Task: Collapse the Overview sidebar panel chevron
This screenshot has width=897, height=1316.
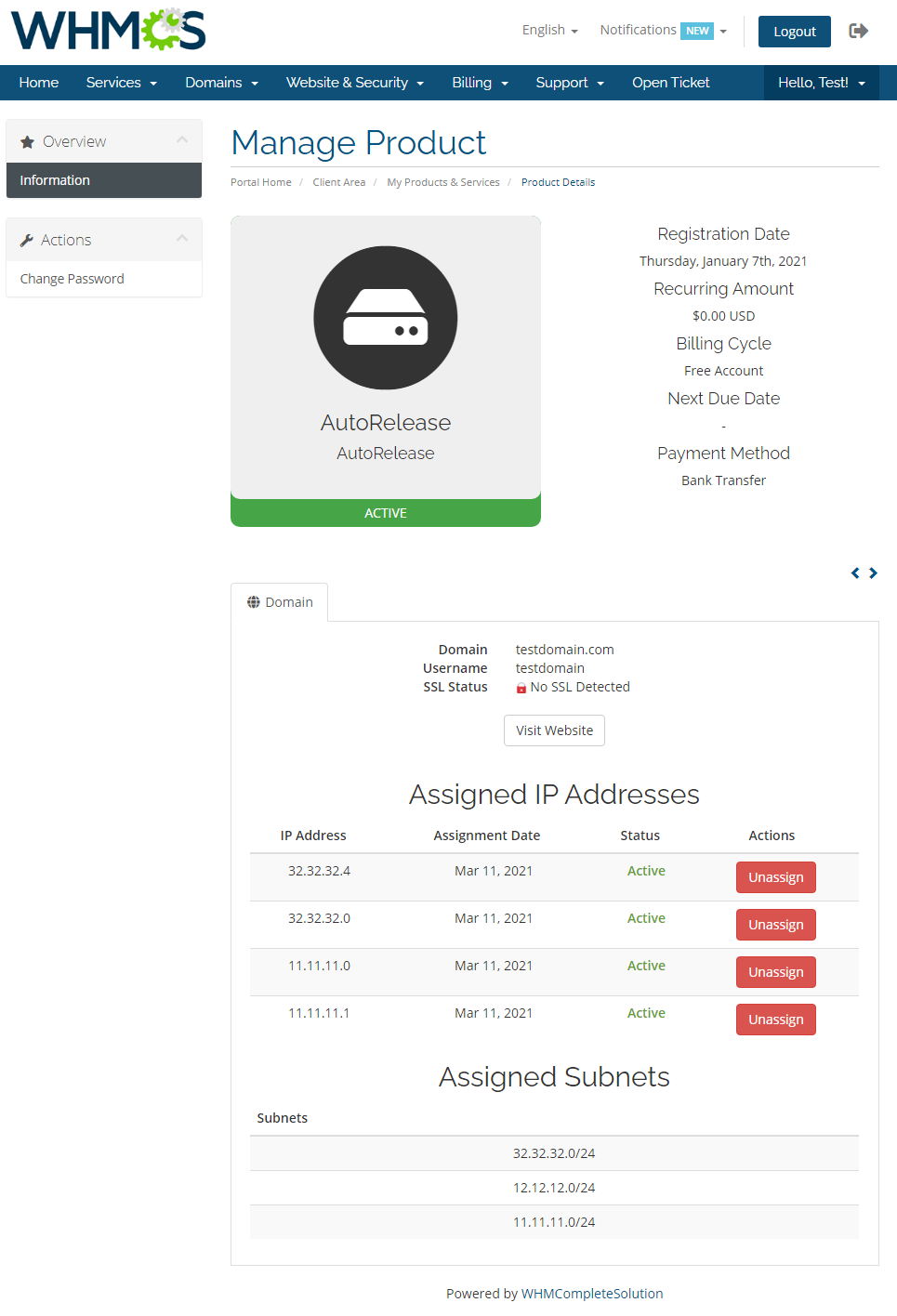Action: tap(182, 140)
